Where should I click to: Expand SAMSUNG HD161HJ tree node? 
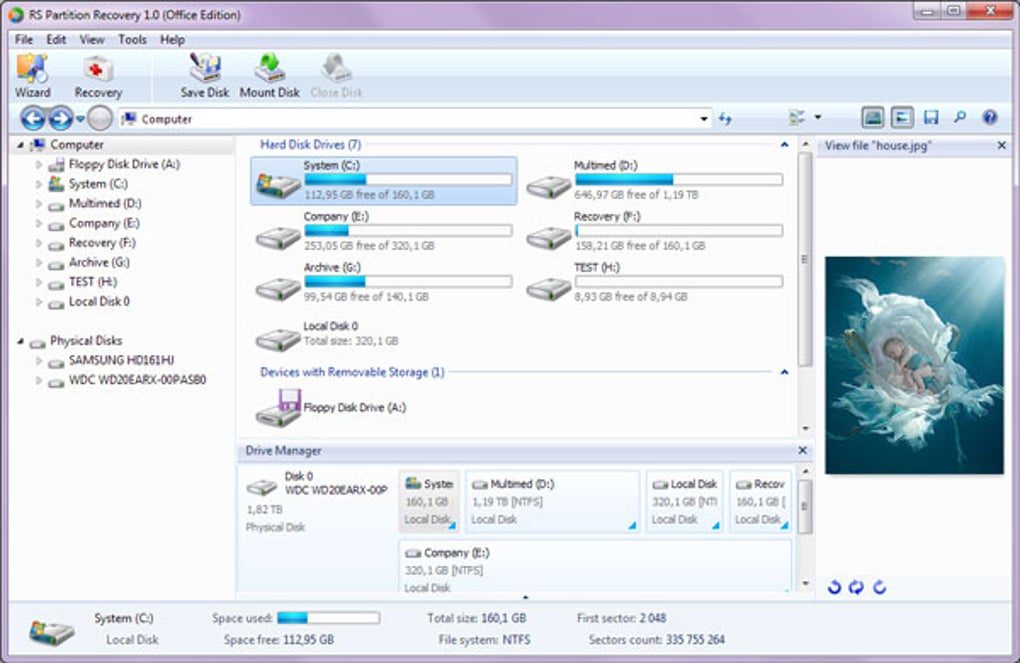pyautogui.click(x=38, y=360)
